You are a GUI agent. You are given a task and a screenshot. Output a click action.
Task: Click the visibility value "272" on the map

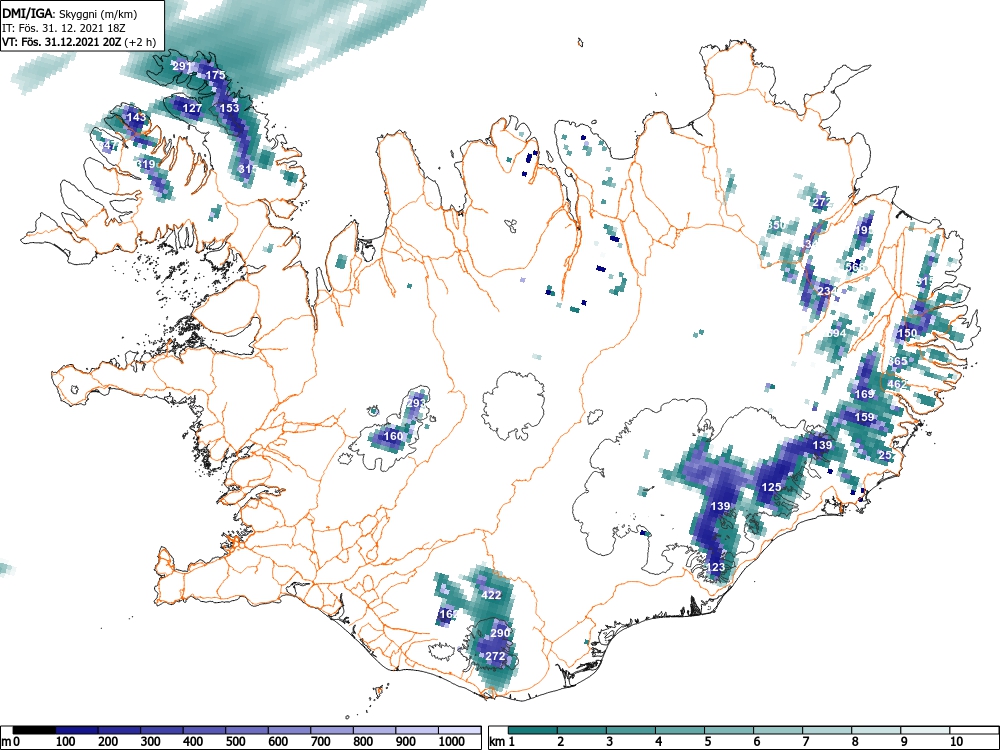496,656
